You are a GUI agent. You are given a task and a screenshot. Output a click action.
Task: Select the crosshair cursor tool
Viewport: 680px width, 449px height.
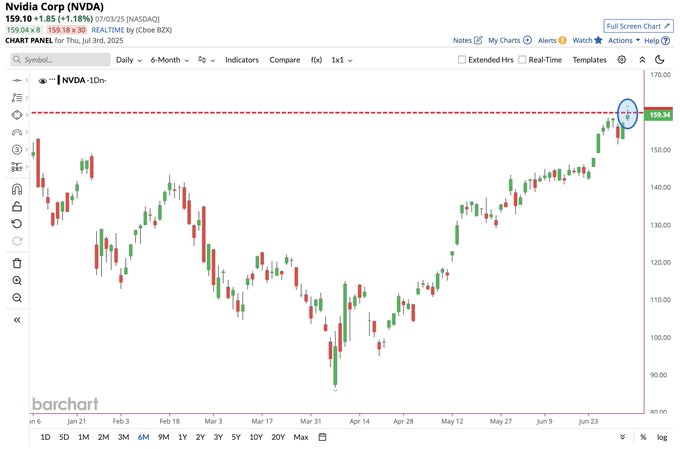click(17, 80)
